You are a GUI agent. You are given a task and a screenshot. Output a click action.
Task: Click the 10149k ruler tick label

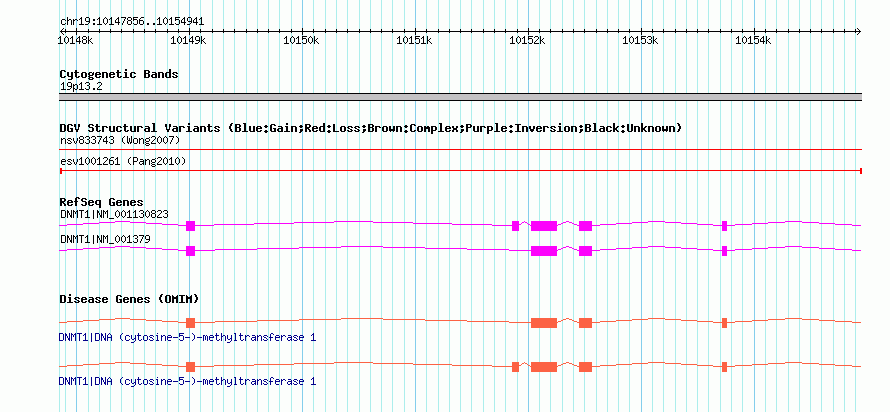(x=188, y=40)
